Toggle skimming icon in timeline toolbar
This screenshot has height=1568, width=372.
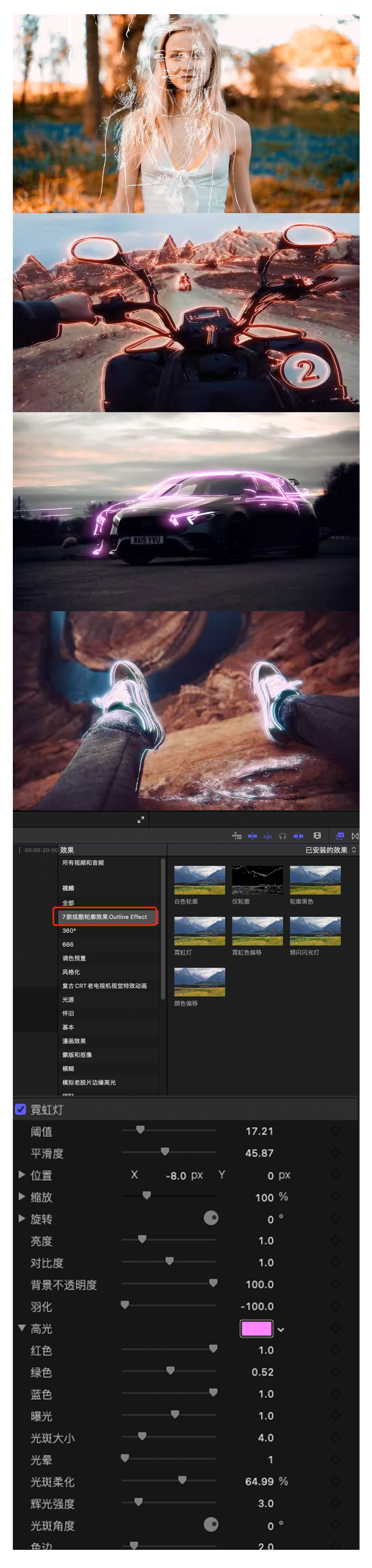coord(252,836)
